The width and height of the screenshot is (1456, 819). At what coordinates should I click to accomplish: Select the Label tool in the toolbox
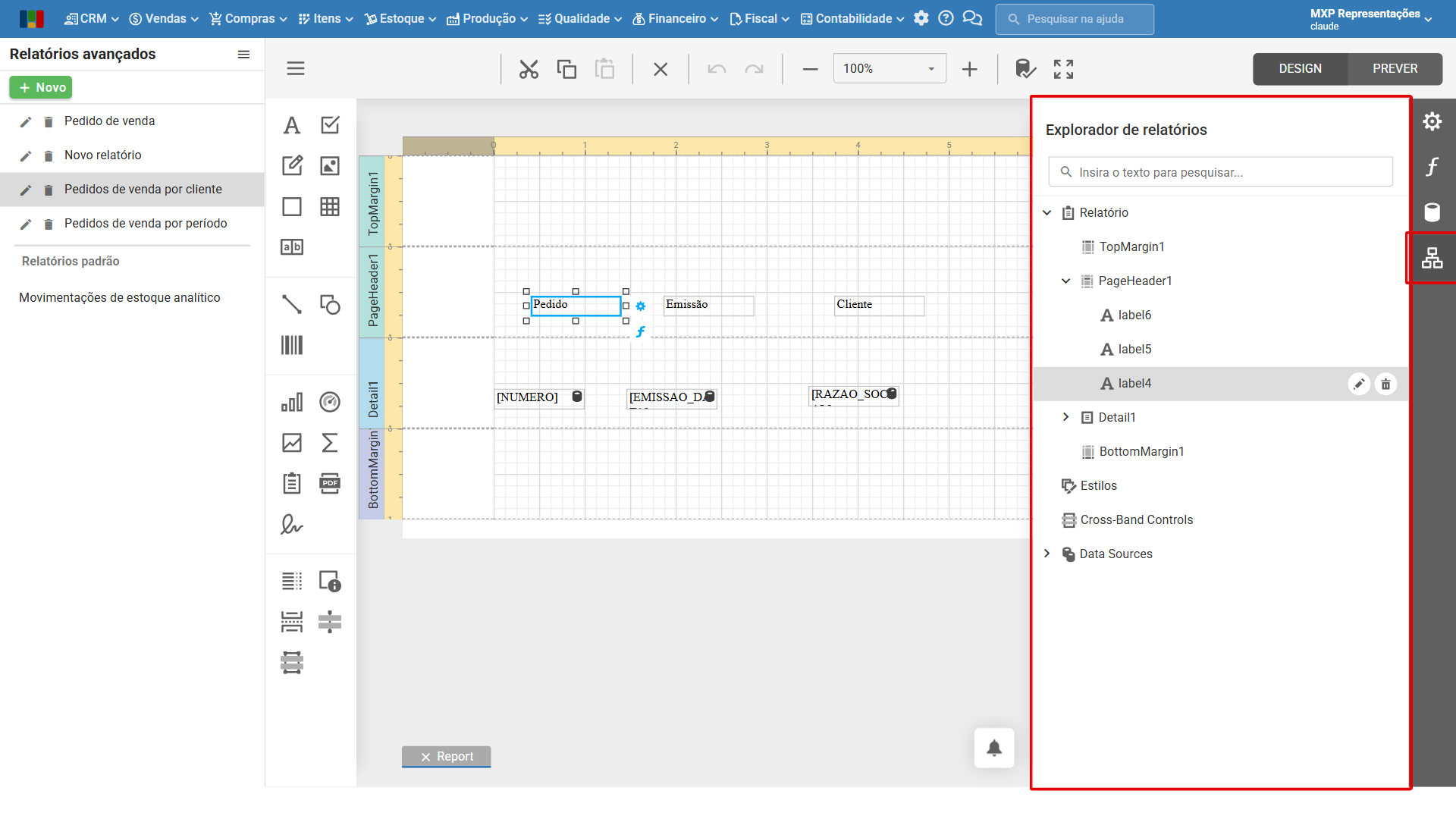click(292, 125)
